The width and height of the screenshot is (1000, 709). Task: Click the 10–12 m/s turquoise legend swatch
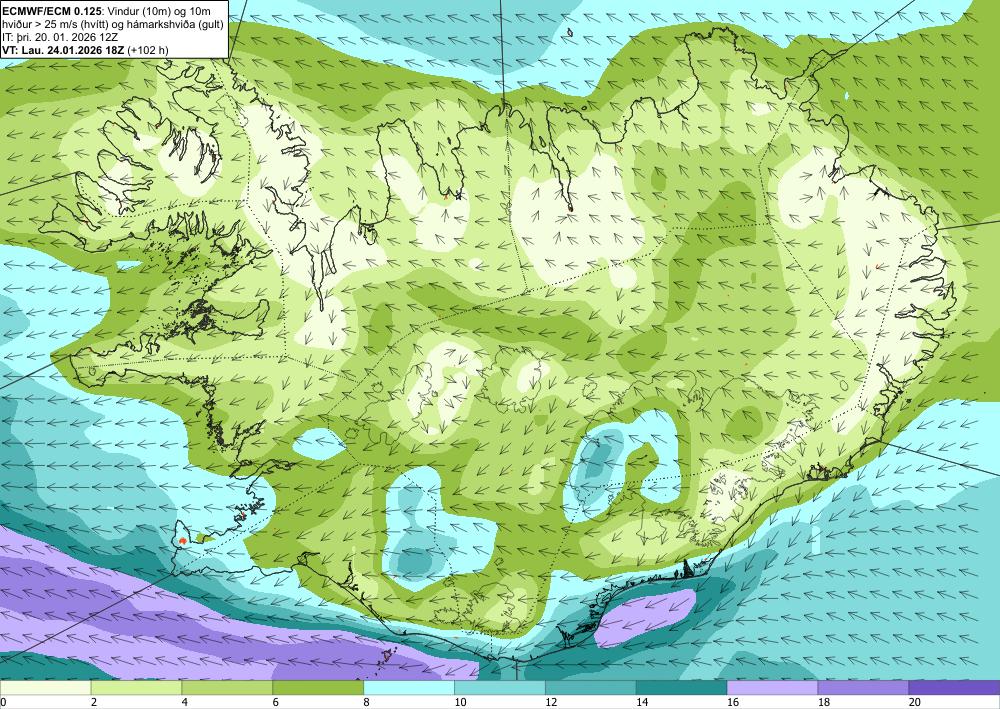tap(500, 688)
